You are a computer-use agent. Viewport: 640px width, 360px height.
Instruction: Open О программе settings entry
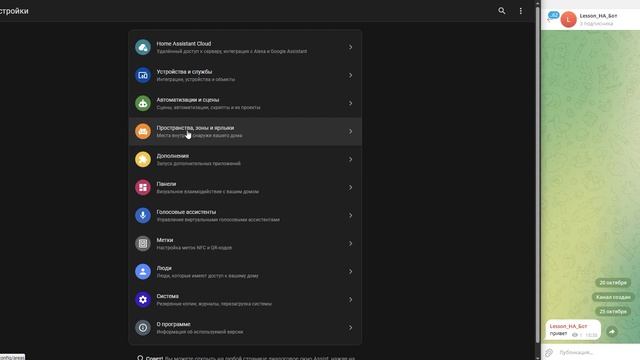click(x=245, y=328)
